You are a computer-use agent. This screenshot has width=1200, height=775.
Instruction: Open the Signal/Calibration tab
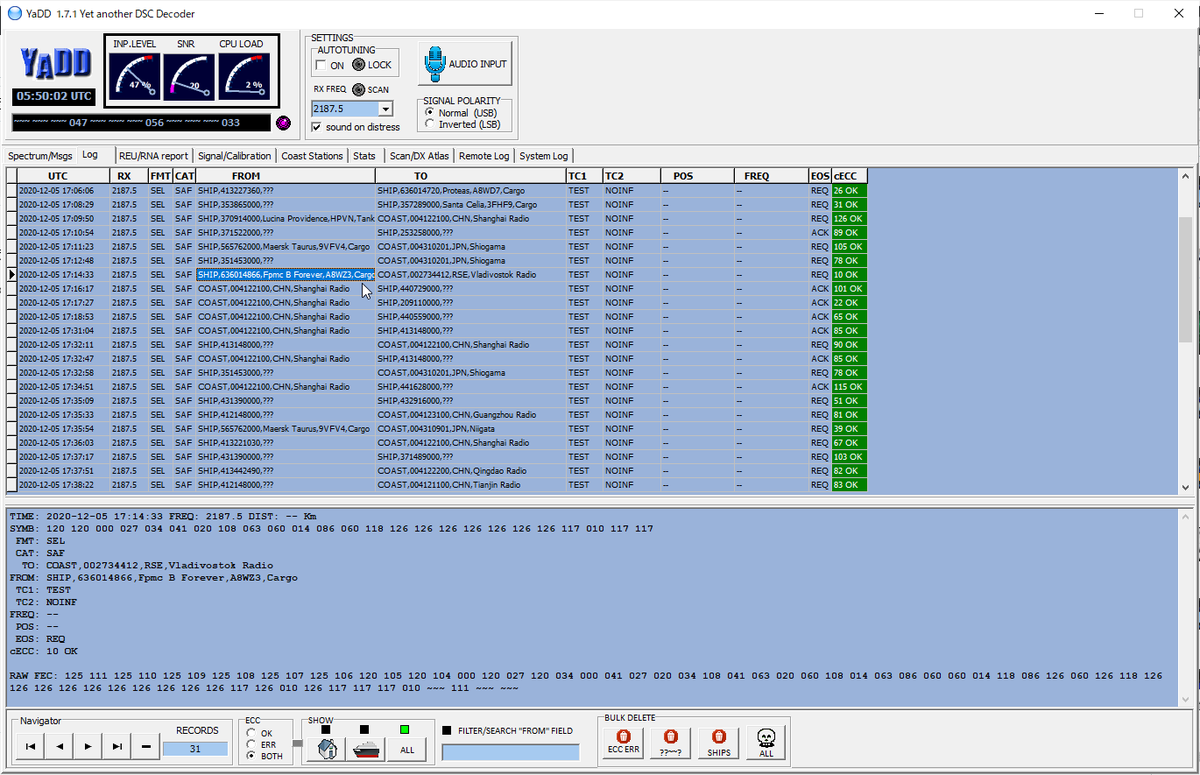pyautogui.click(x=234, y=156)
